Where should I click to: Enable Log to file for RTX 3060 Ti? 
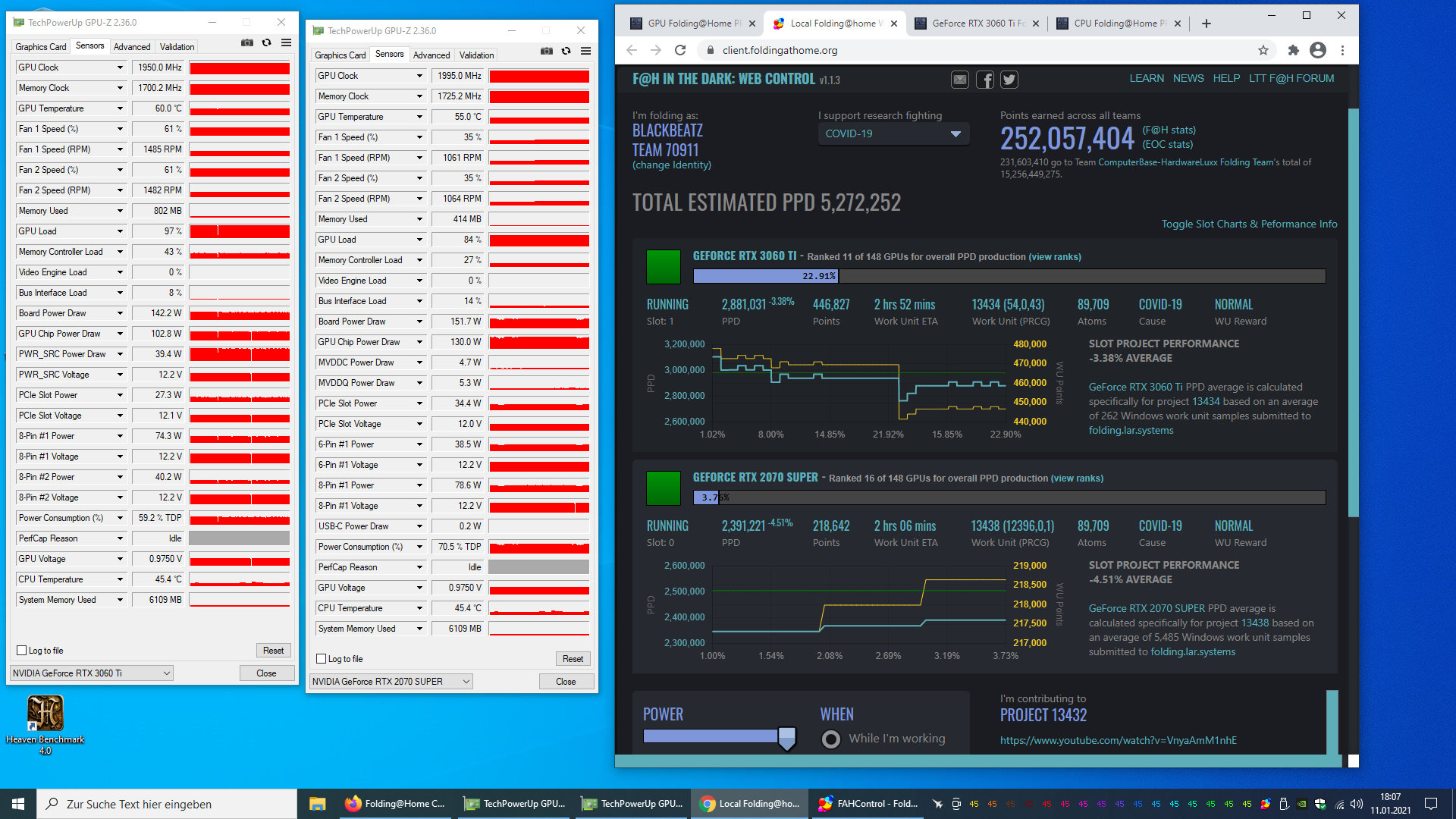point(22,651)
